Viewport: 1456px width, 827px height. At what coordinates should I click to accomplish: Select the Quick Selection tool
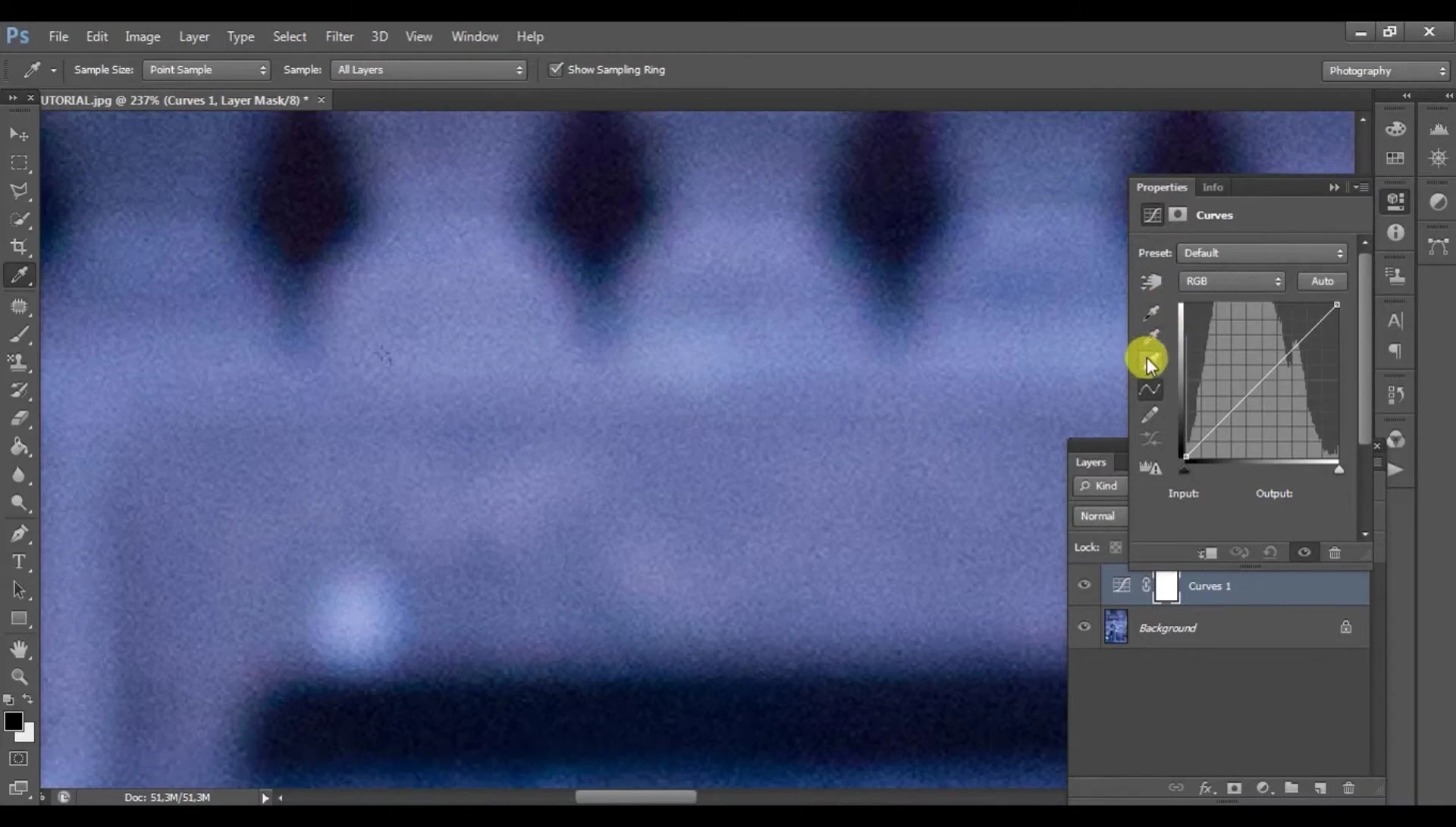click(19, 219)
